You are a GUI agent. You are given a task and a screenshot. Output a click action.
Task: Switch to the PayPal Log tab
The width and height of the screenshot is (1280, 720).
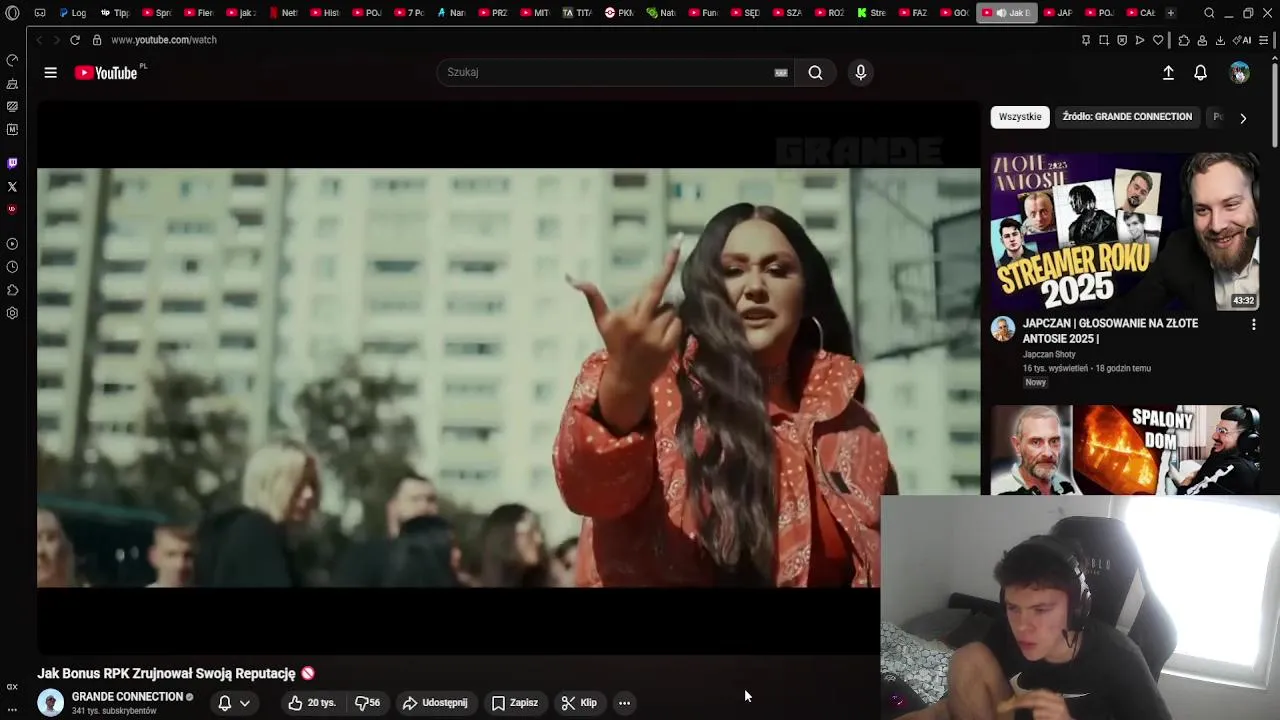point(72,13)
